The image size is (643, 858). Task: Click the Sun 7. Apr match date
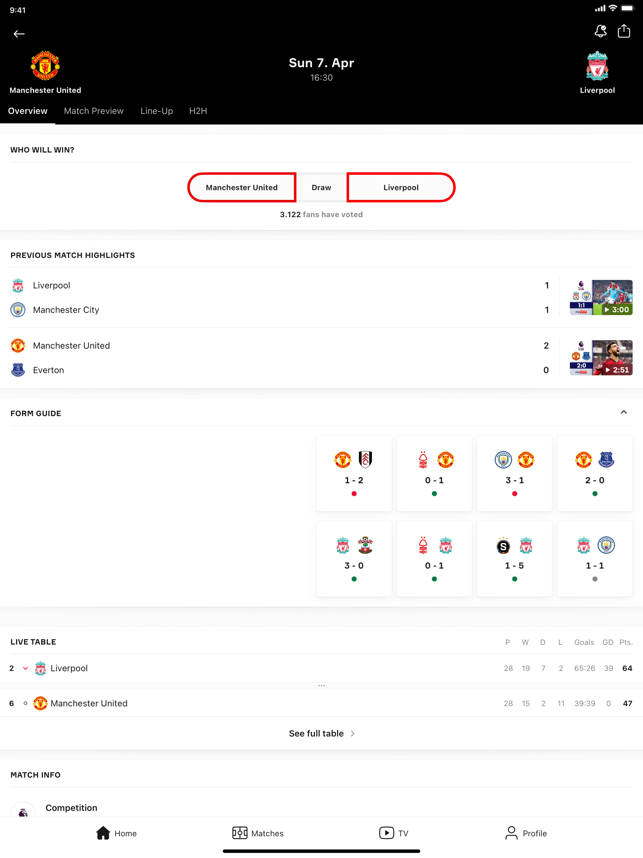click(321, 63)
